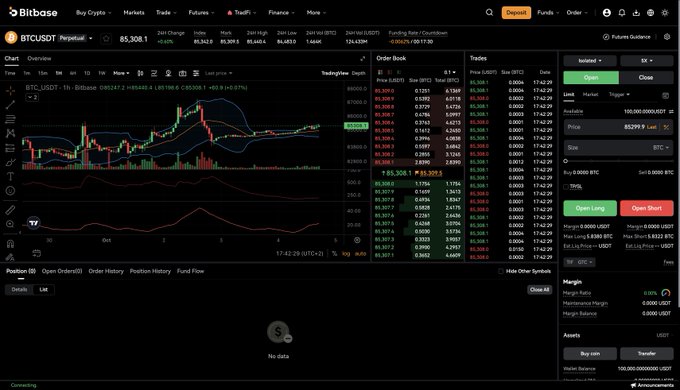Open the Markets menu item
Viewport: 680px width, 390px height.
134,13
